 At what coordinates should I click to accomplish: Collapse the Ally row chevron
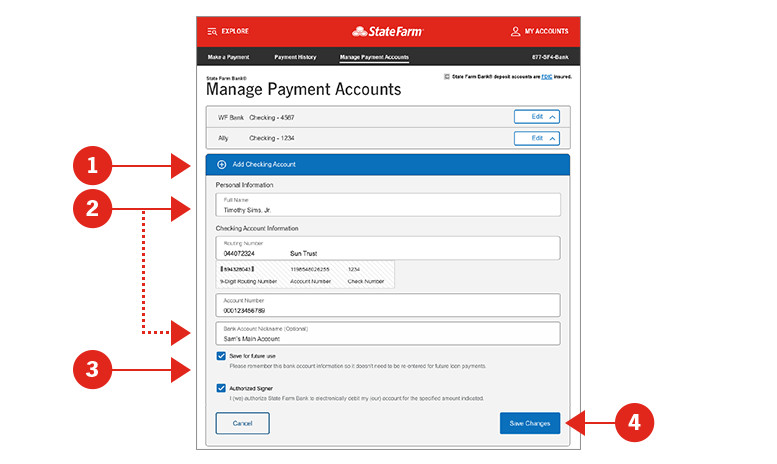(x=552, y=139)
